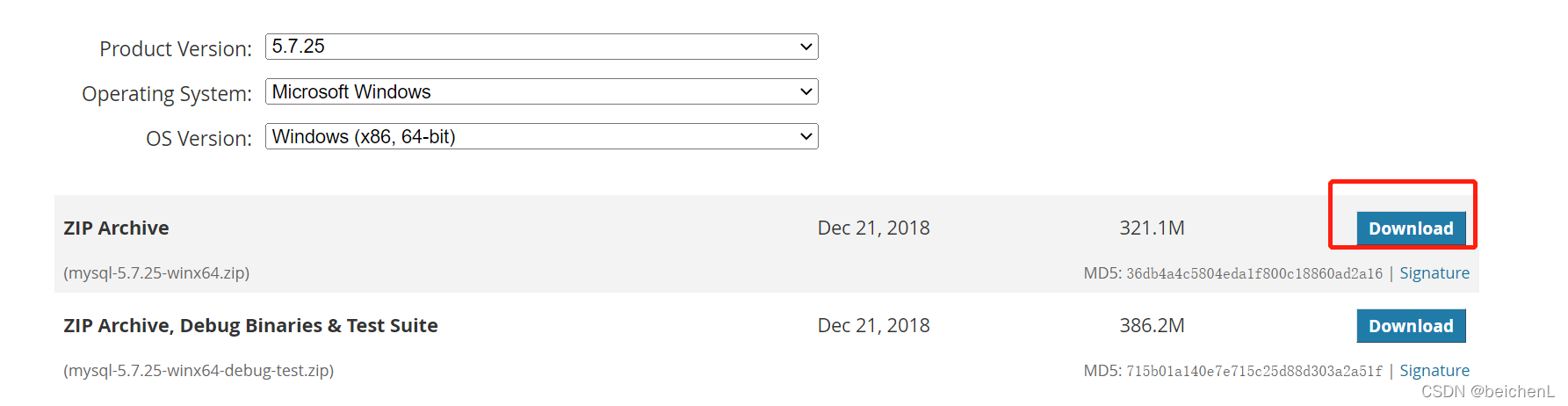Open Signature link for the debug-test archive
Image resolution: width=1568 pixels, height=406 pixels.
click(1434, 371)
